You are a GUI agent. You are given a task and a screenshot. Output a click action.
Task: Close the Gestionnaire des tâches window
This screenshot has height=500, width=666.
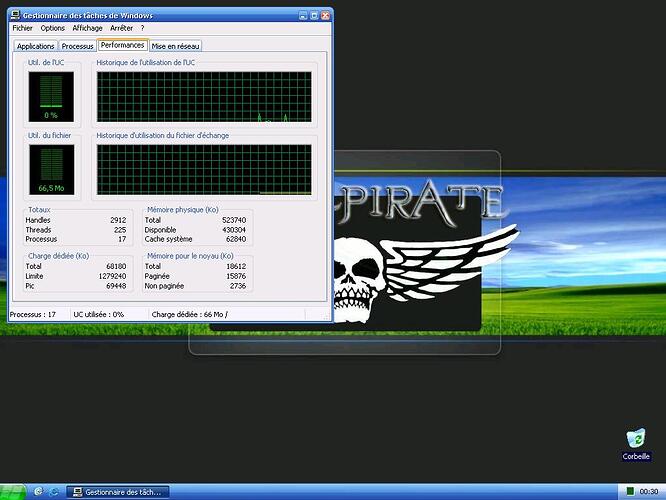click(x=323, y=15)
